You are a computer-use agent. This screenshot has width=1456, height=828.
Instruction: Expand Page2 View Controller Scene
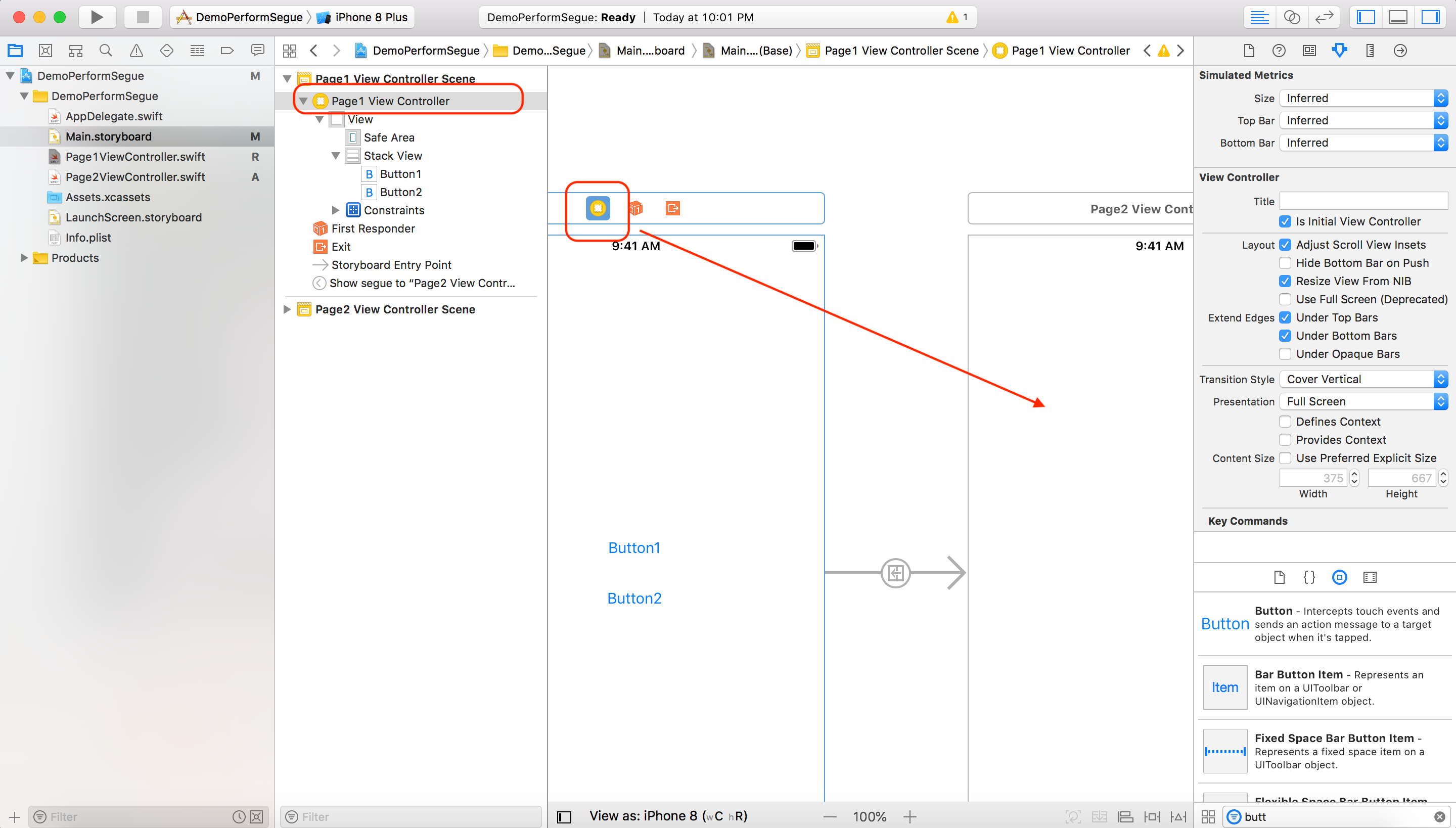pos(287,309)
